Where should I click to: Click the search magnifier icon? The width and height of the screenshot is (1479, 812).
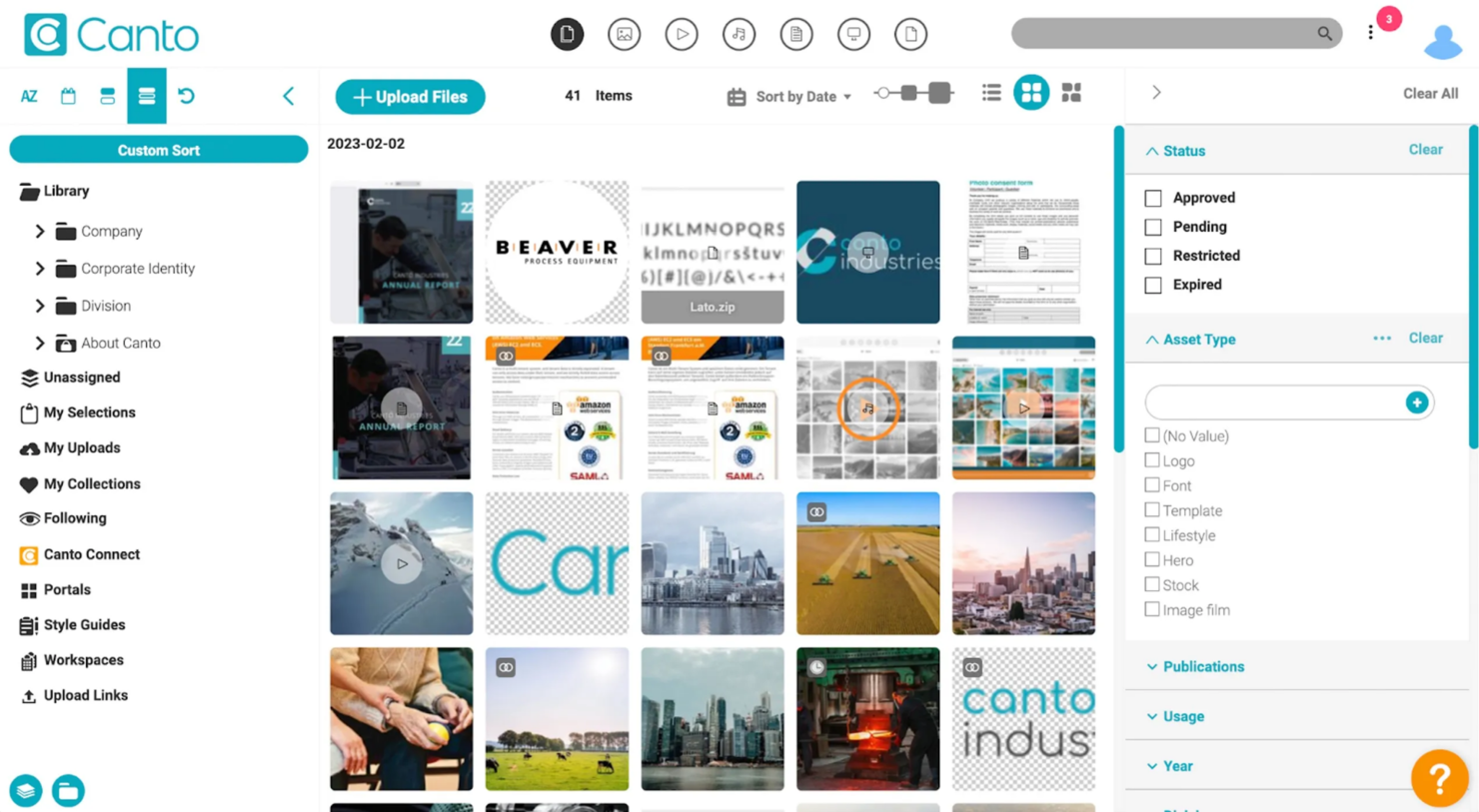click(x=1324, y=33)
